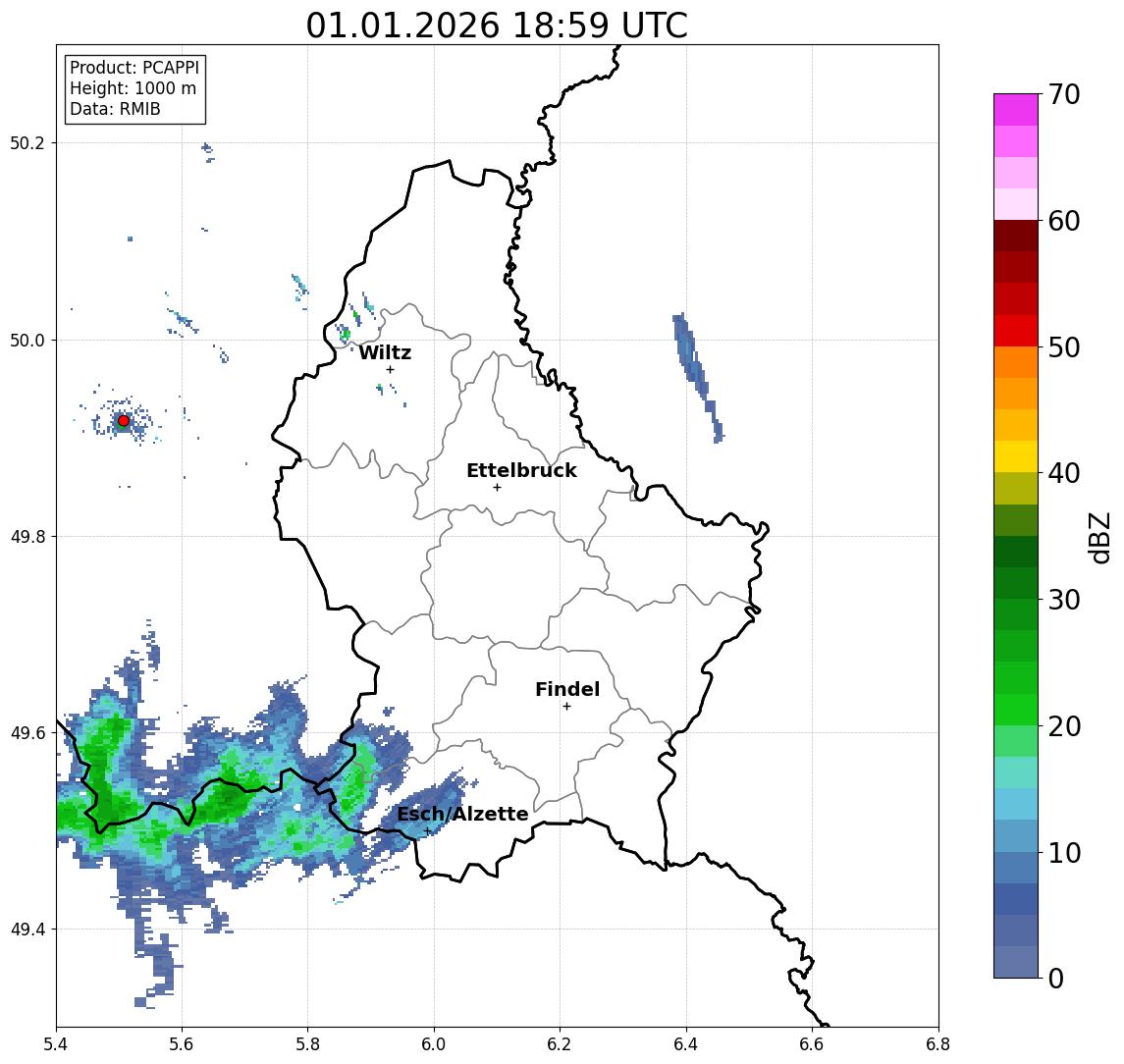The width and height of the screenshot is (1124, 1064).
Task: Click the 50.2 latitude axis label
Action: tap(27, 142)
